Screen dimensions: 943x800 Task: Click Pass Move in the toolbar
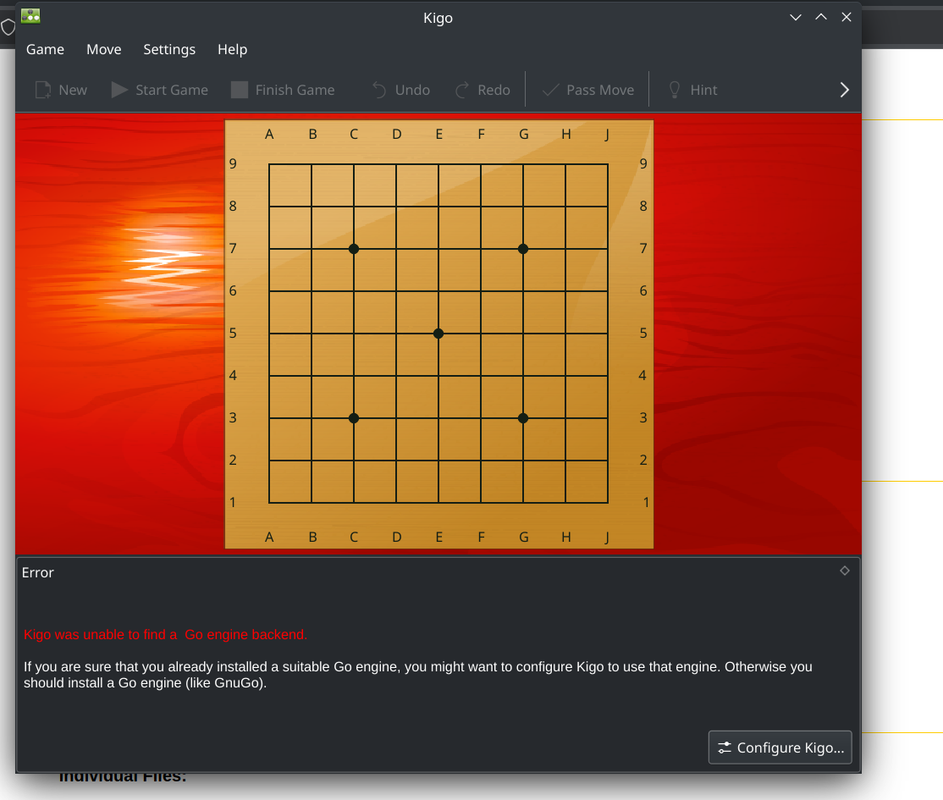click(x=588, y=90)
